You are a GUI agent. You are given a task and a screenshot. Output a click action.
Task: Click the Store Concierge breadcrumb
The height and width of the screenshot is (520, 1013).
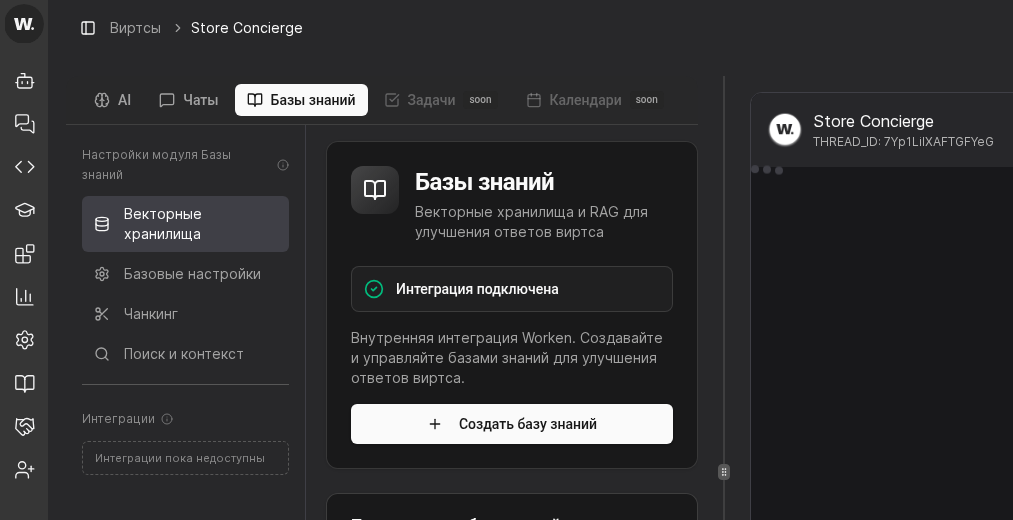tap(246, 28)
